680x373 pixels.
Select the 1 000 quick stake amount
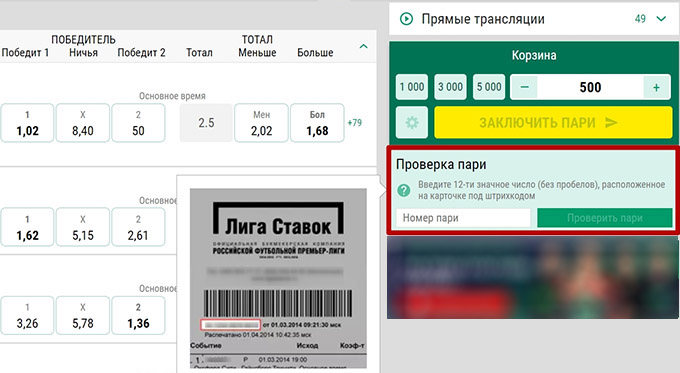[x=412, y=87]
